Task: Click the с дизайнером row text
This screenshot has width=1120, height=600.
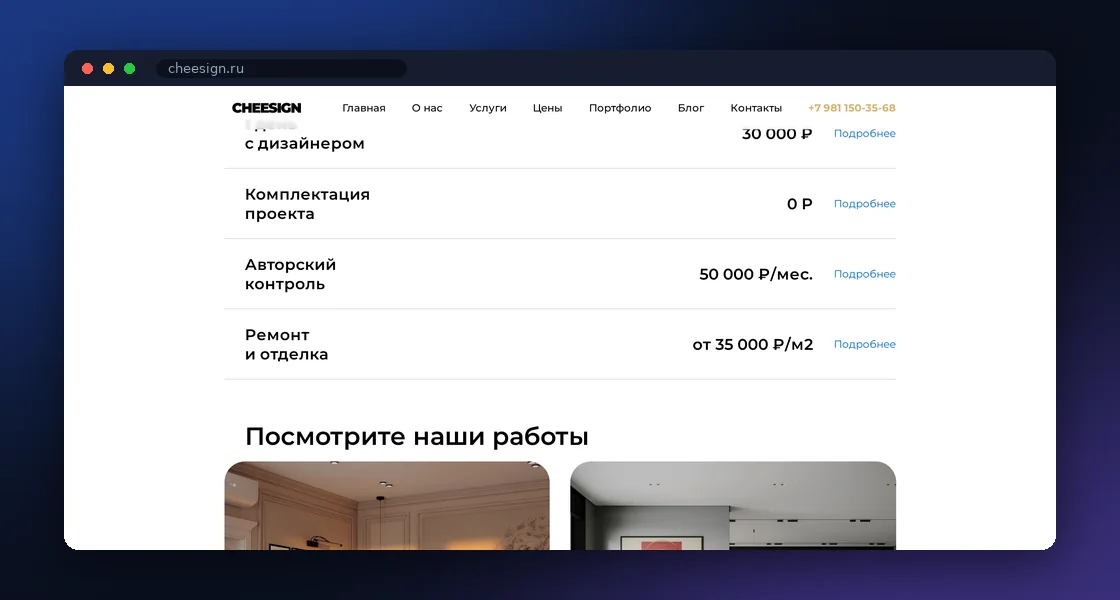Action: 304,144
